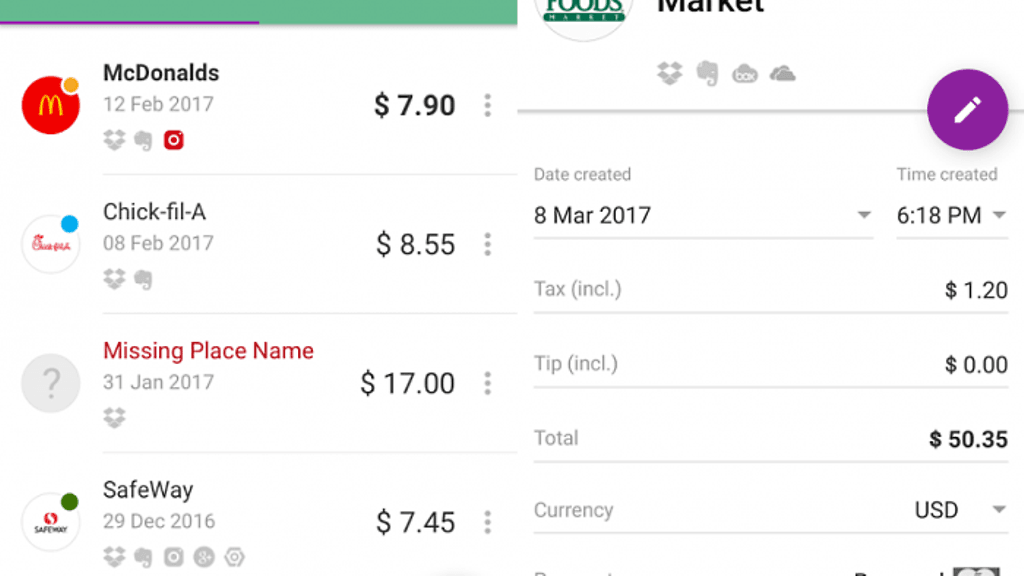Expand the Date created dropdown
Viewport: 1024px width, 576px height.
[863, 216]
